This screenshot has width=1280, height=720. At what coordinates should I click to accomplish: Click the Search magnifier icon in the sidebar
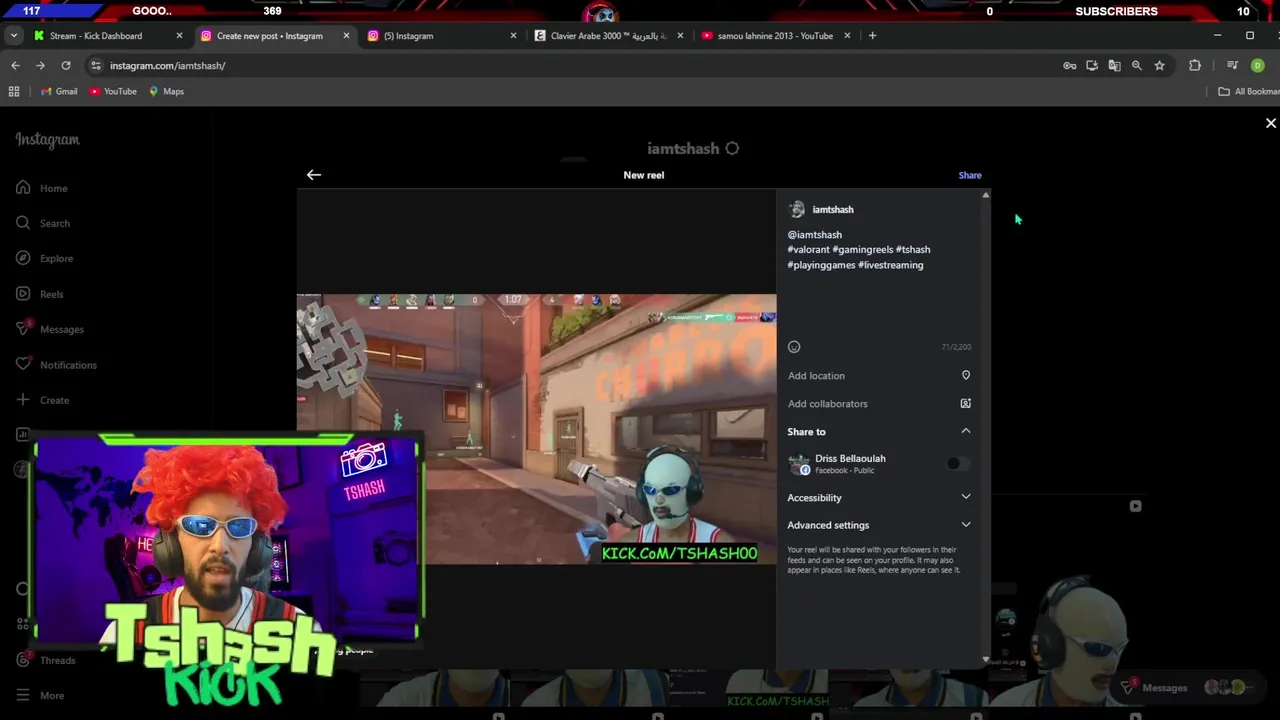23,223
